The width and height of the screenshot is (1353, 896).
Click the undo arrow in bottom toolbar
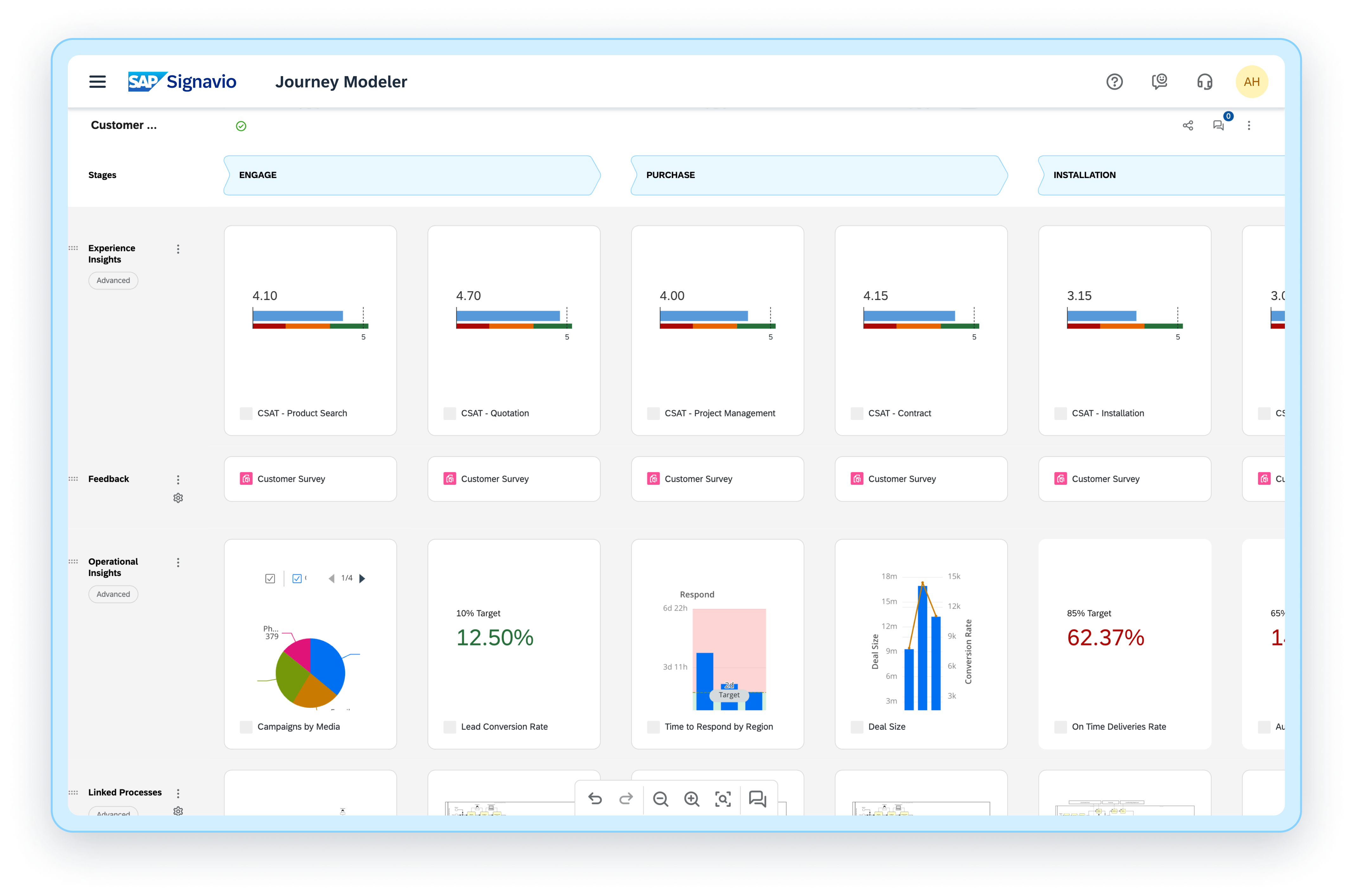pyautogui.click(x=595, y=798)
